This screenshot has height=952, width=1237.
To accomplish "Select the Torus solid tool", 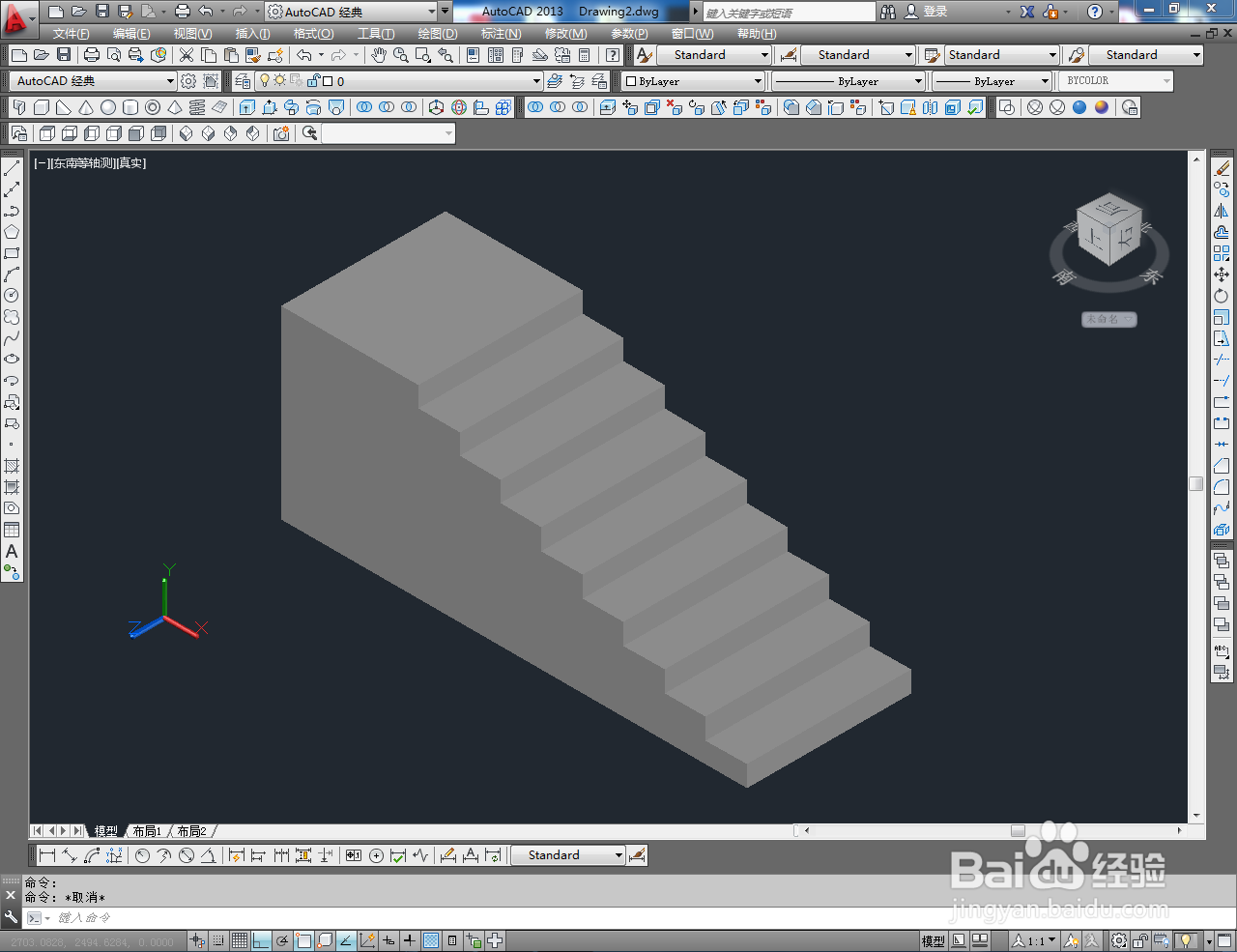I will 153,107.
